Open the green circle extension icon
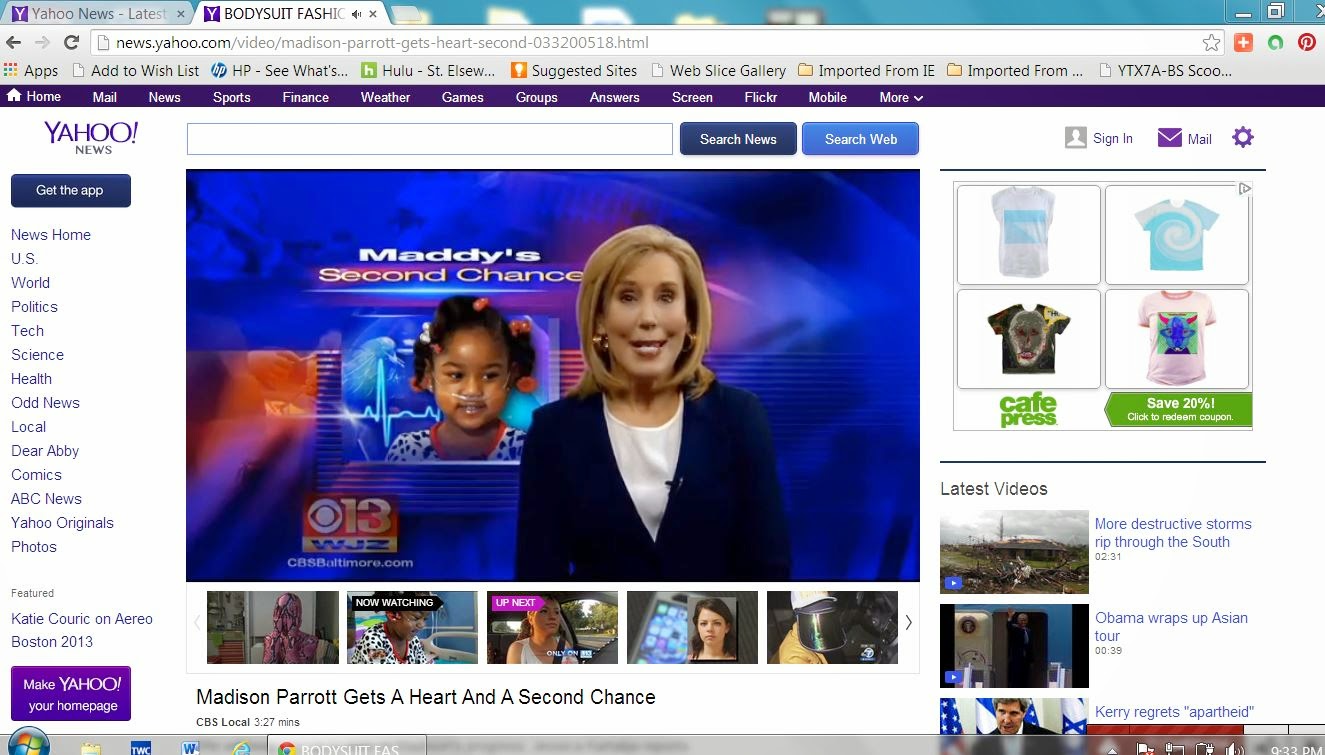The height and width of the screenshot is (755, 1325). point(1275,43)
